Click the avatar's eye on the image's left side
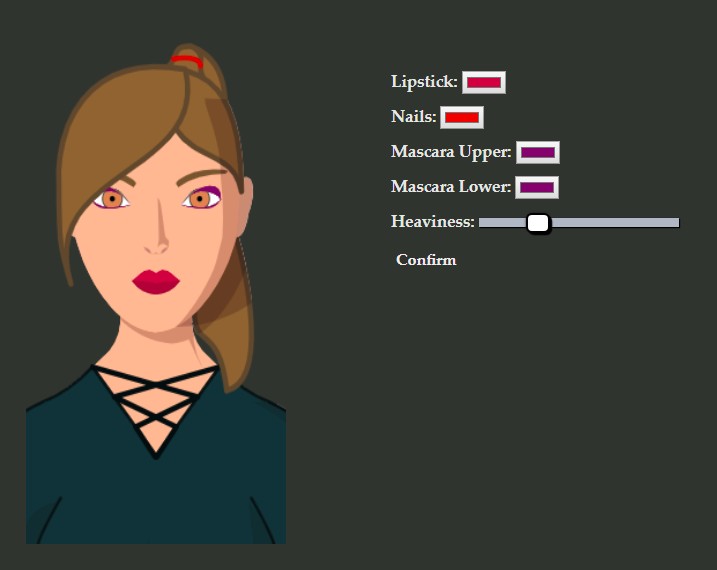 [x=112, y=199]
